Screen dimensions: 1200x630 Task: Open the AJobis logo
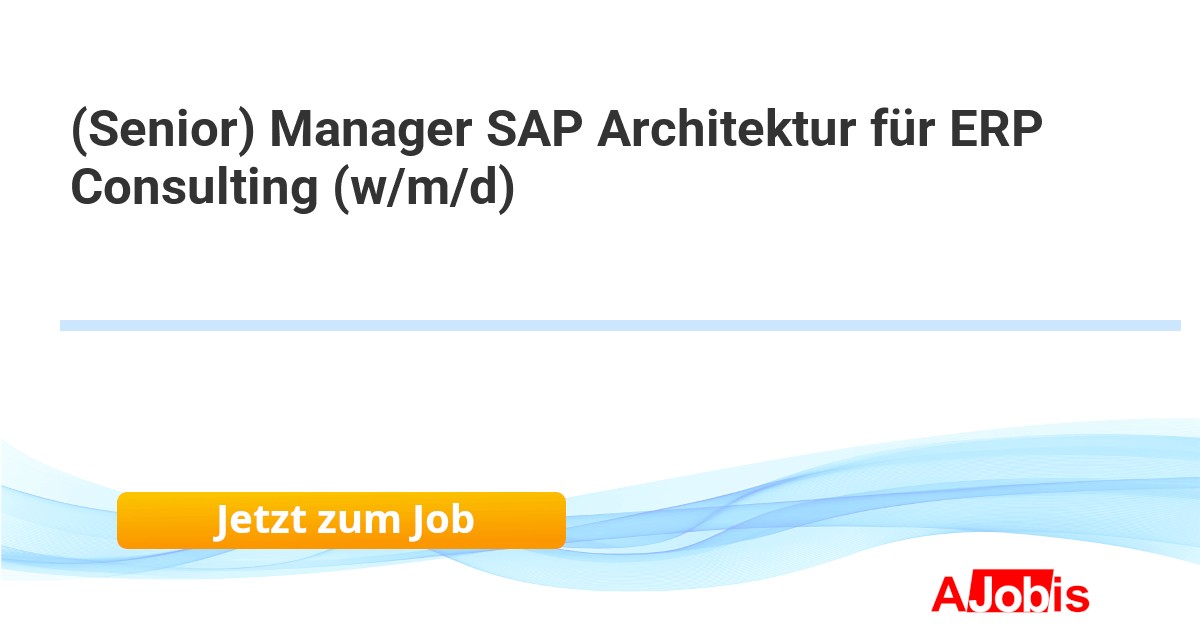point(1010,594)
